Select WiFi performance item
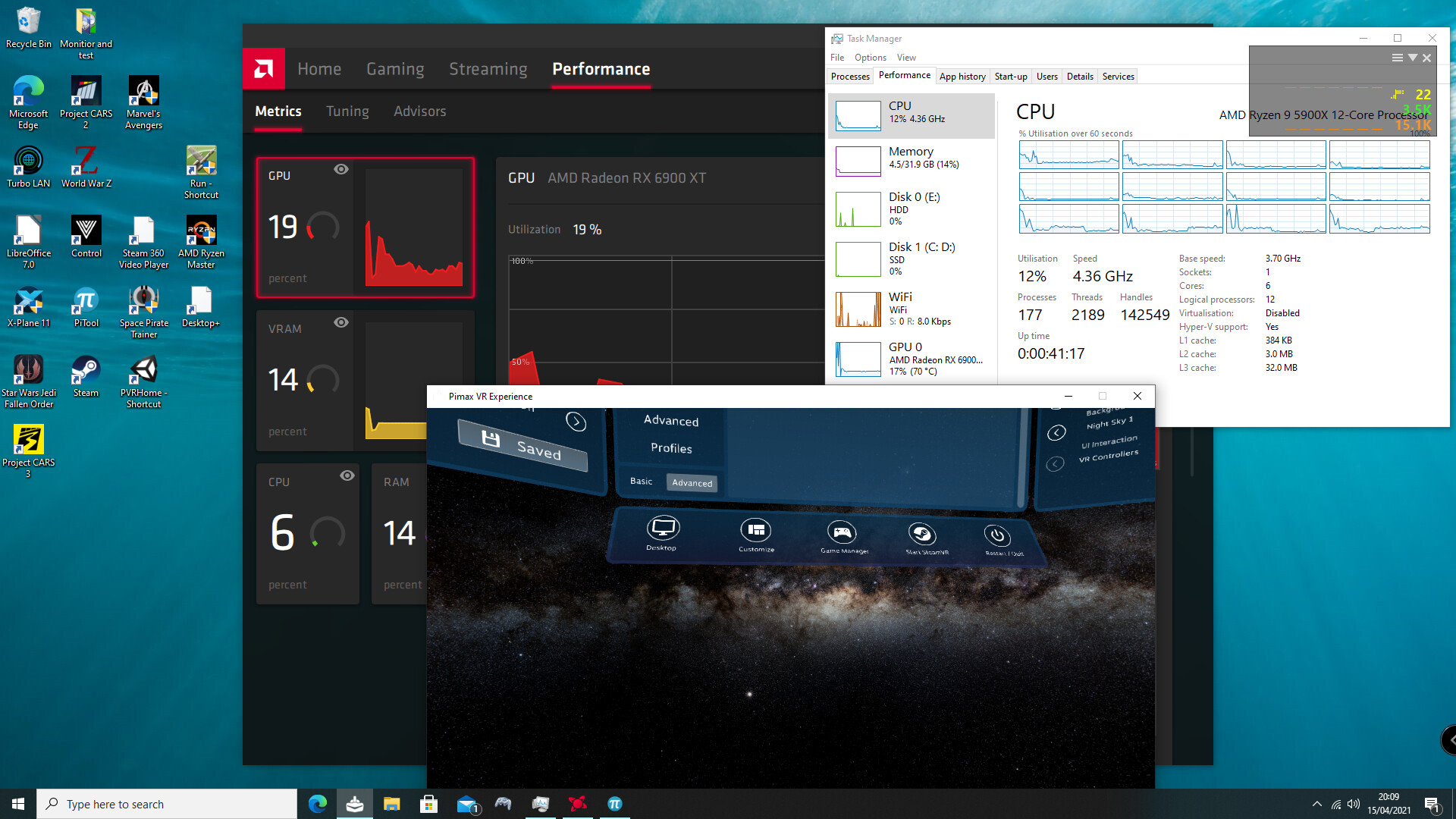The image size is (1456, 819). (x=912, y=309)
